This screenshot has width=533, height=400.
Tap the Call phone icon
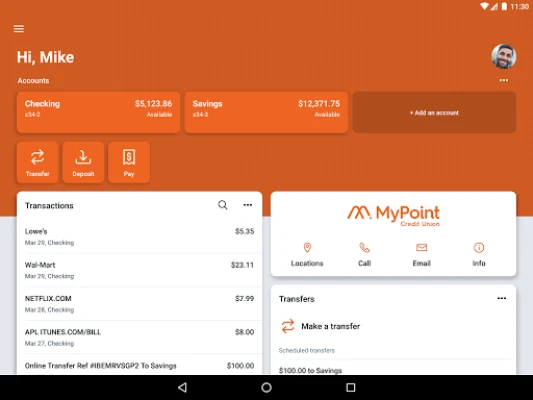364,248
